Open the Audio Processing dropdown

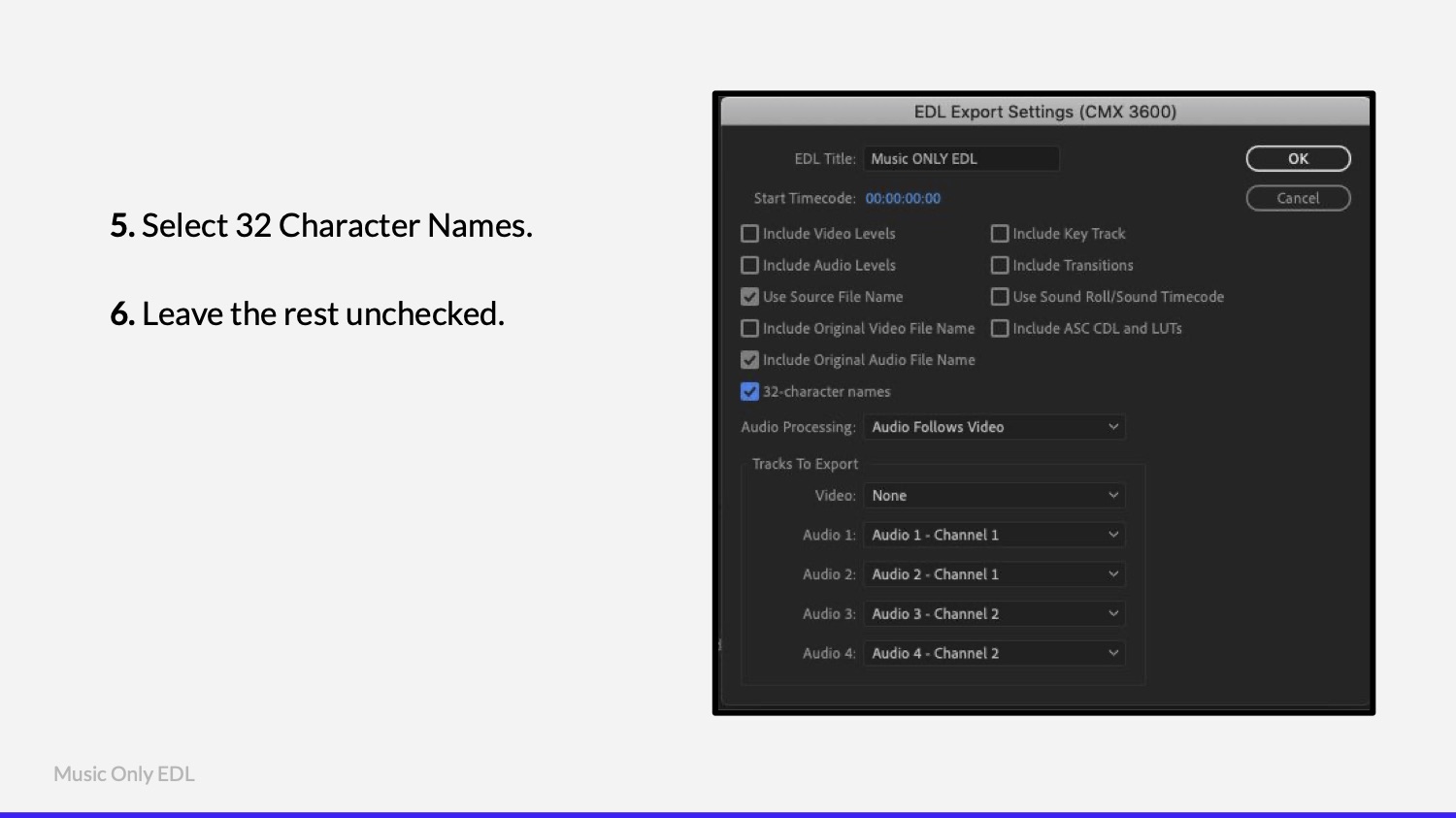(x=995, y=427)
